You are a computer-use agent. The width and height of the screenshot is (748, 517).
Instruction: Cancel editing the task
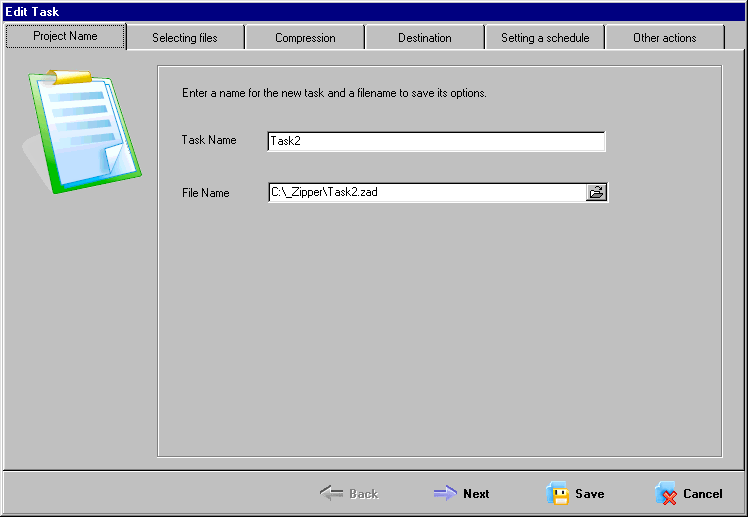pyautogui.click(x=688, y=494)
